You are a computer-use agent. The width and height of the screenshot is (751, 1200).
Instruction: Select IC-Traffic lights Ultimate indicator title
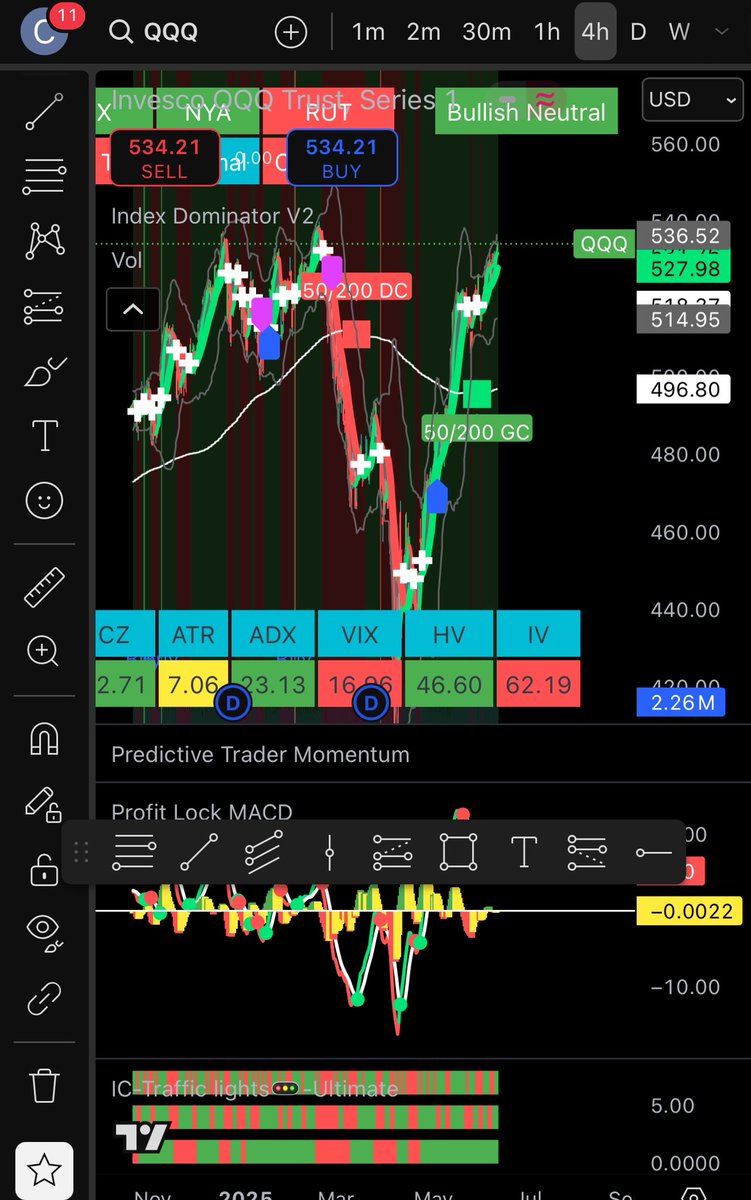pyautogui.click(x=255, y=1088)
